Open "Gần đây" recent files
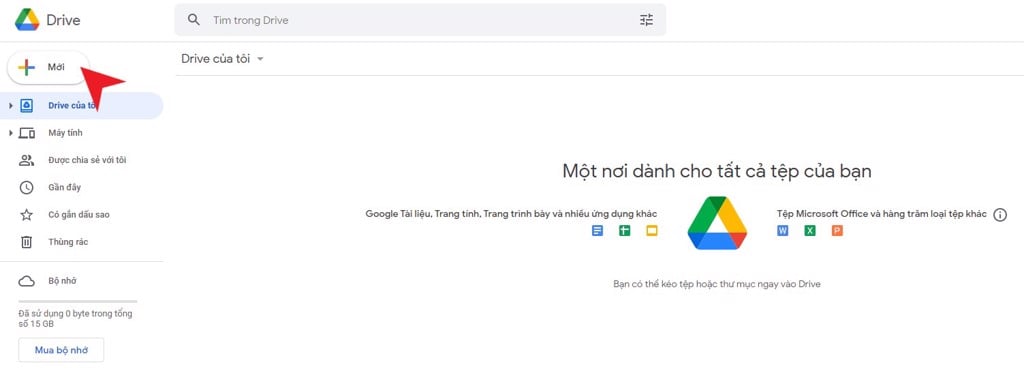This screenshot has width=1024, height=382. click(65, 187)
